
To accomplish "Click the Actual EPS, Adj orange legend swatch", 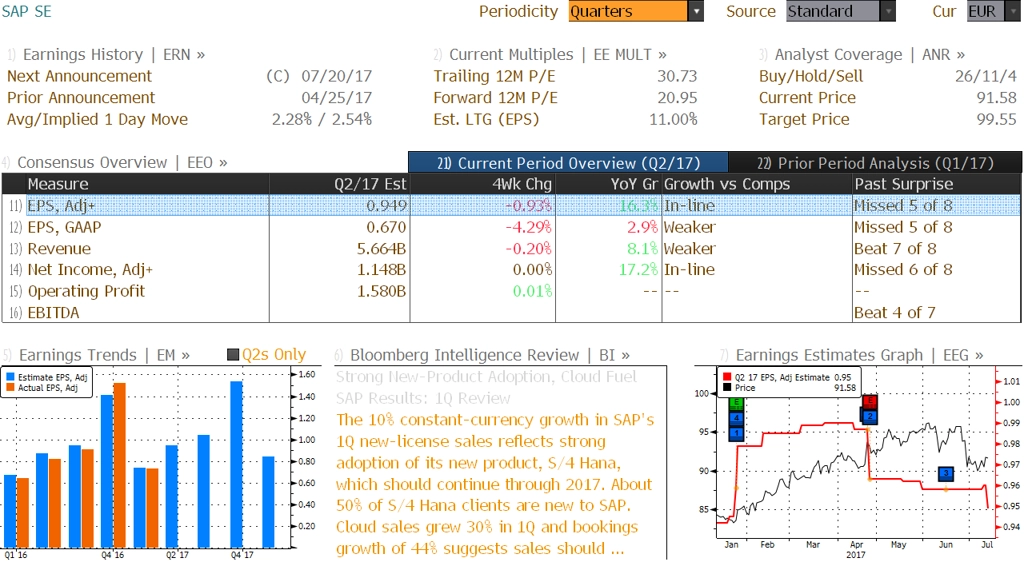I will [x=10, y=388].
